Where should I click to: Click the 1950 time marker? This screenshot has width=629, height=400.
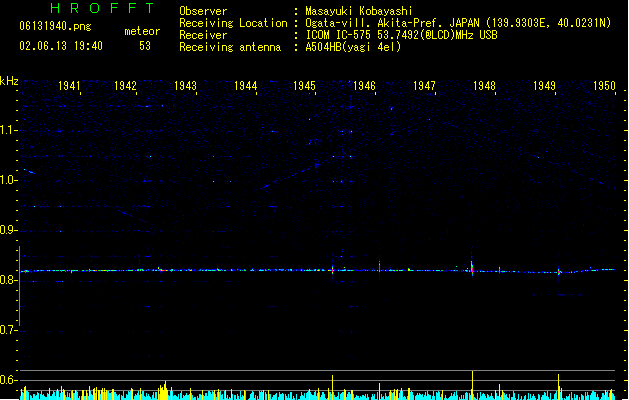[604, 86]
